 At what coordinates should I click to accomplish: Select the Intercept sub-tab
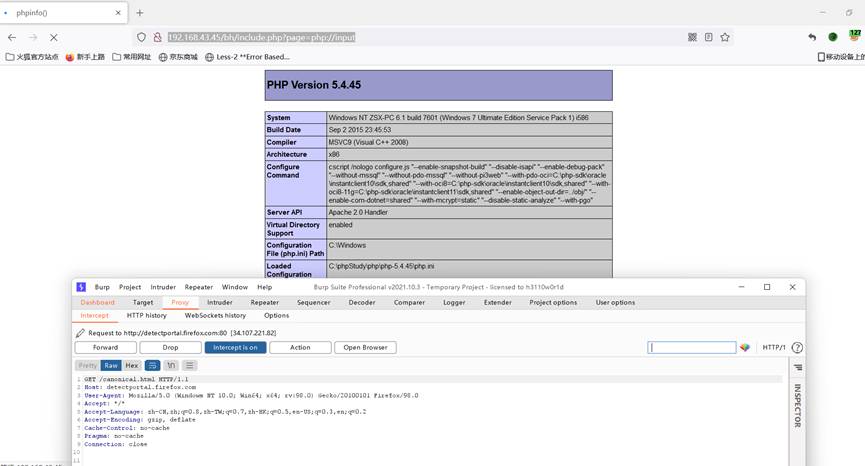(x=94, y=316)
